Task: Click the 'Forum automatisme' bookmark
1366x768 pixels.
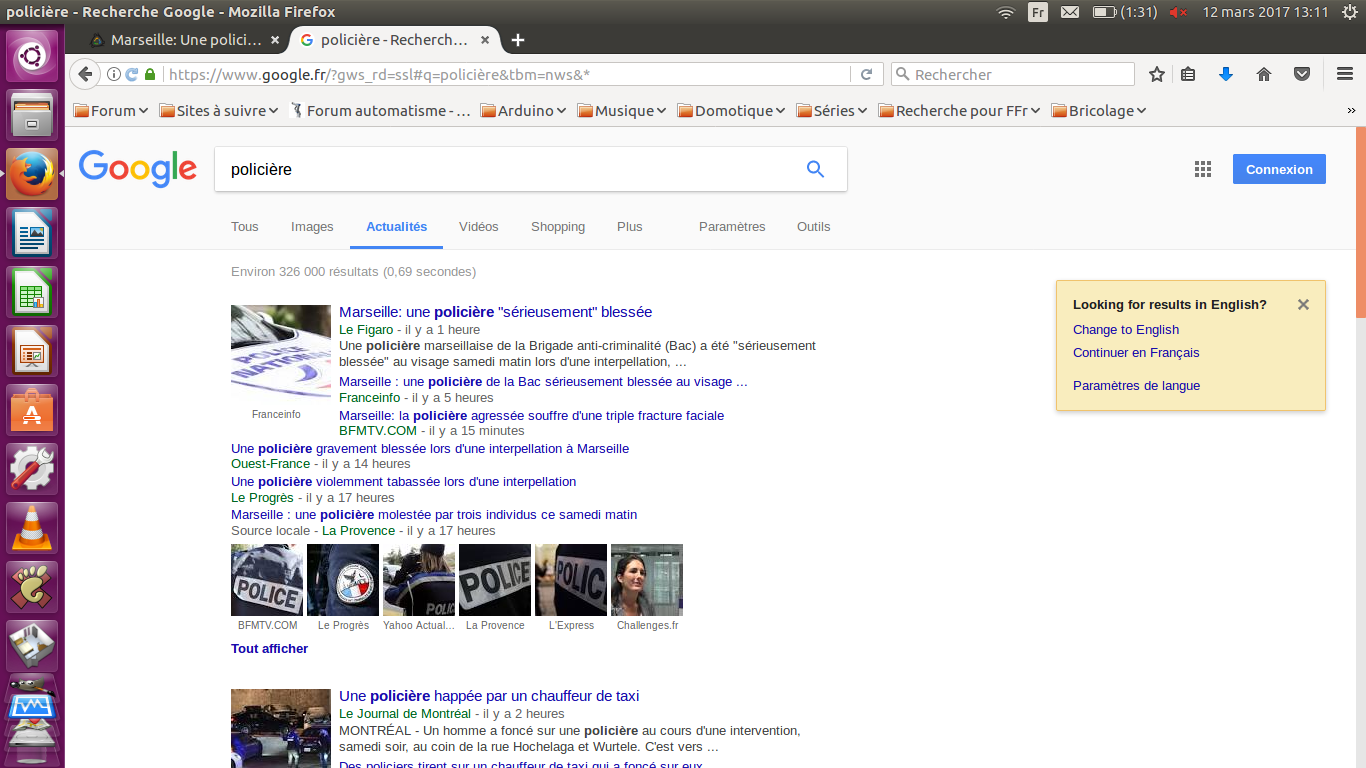Action: tap(380, 111)
